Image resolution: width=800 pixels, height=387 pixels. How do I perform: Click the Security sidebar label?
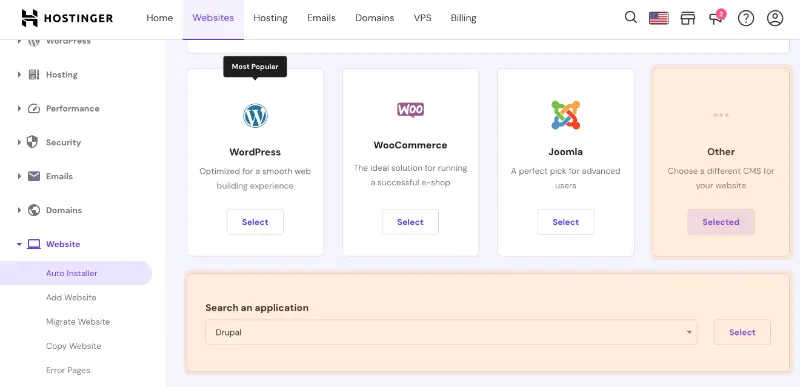(64, 142)
